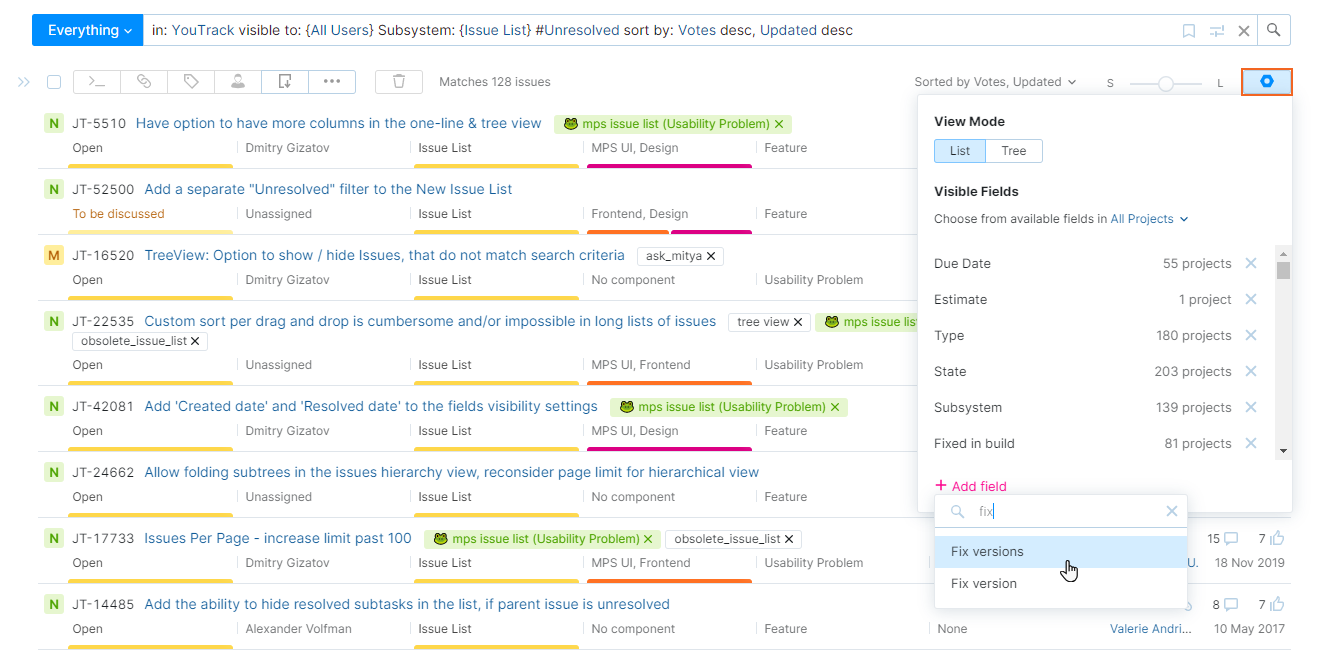1321x651 pixels.
Task: Remove the Due Date visible field
Action: (x=1251, y=264)
